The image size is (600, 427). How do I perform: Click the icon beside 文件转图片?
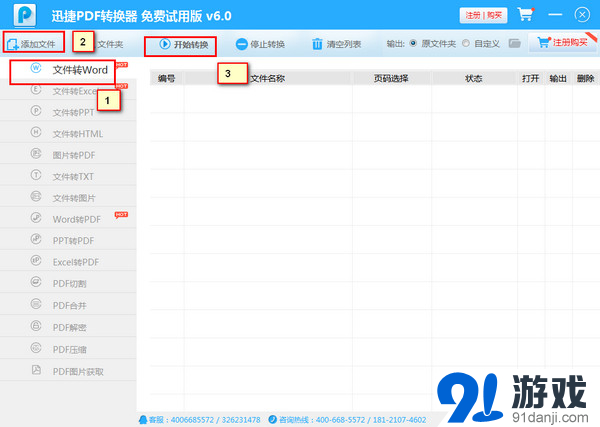(x=36, y=197)
